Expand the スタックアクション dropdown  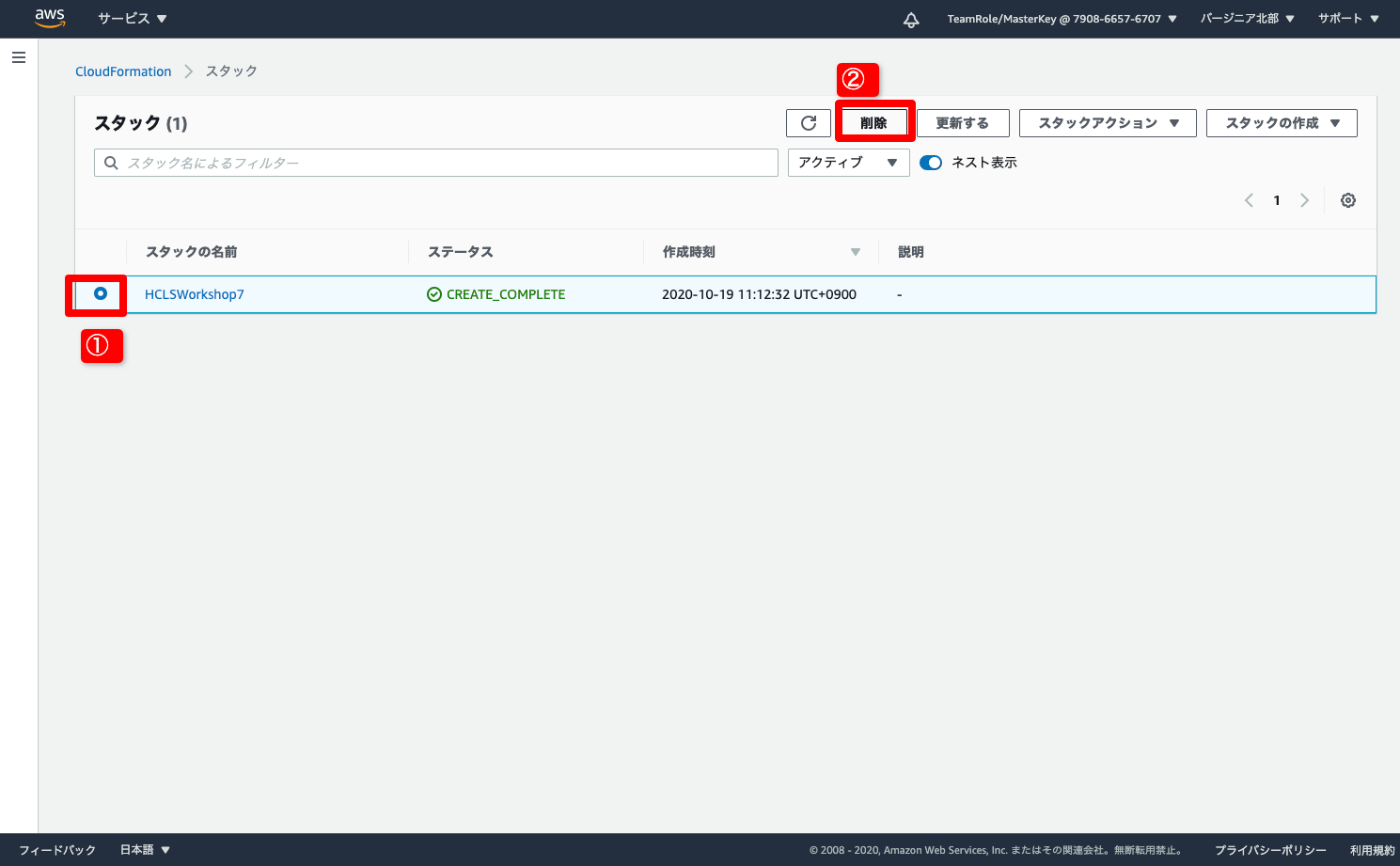[x=1108, y=123]
